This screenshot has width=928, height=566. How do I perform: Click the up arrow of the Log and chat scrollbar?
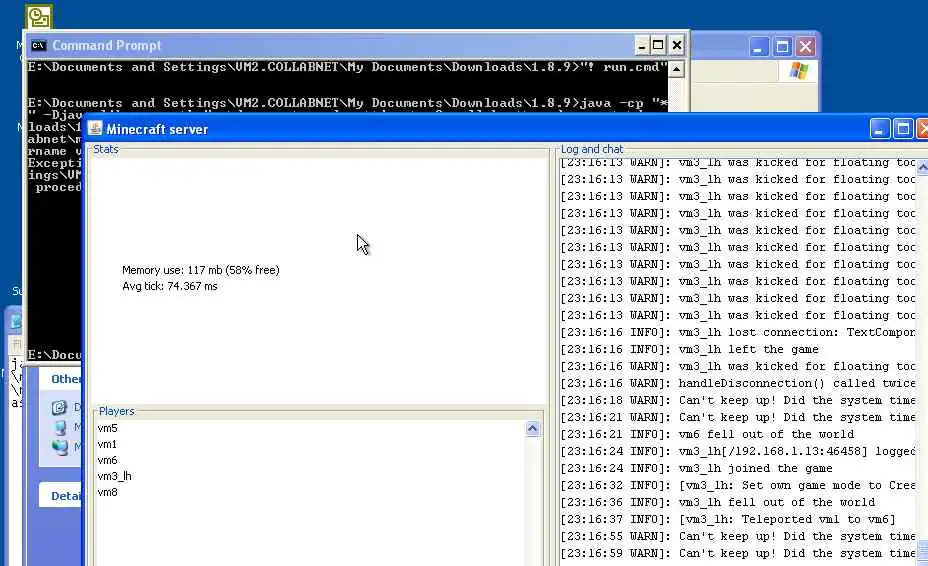(x=922, y=168)
